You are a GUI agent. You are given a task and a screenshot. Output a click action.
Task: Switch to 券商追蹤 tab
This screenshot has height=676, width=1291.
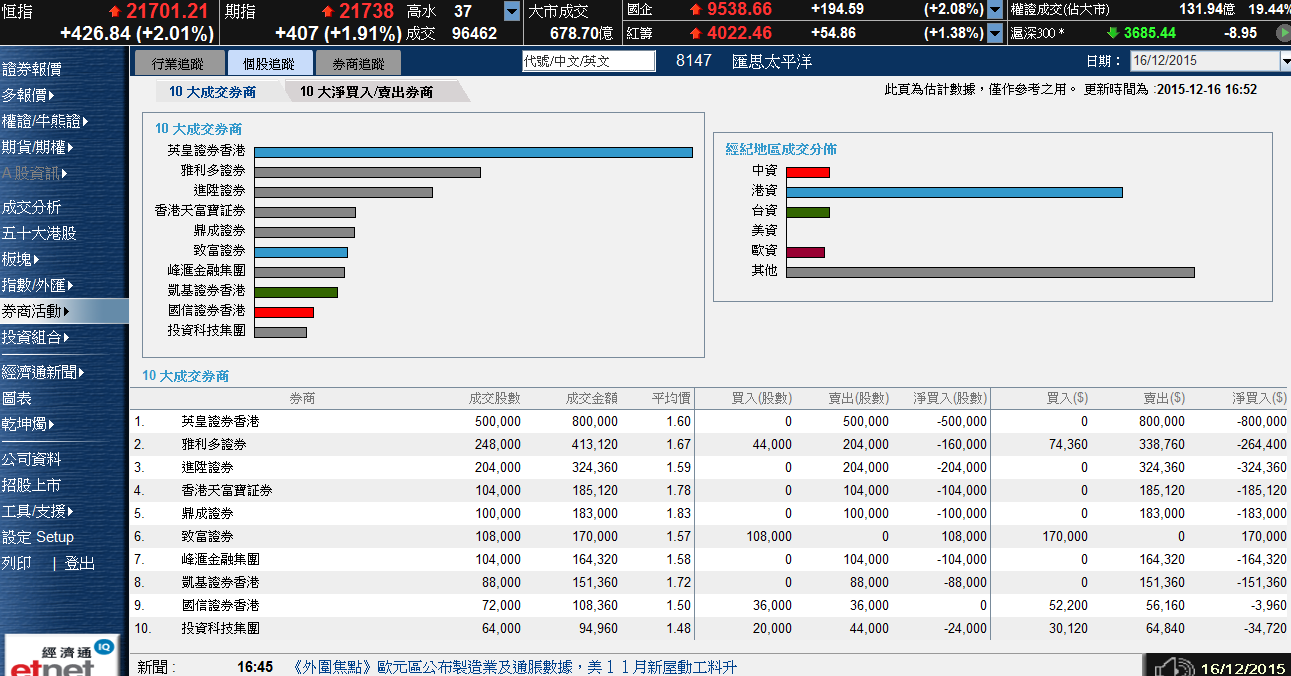click(x=358, y=63)
